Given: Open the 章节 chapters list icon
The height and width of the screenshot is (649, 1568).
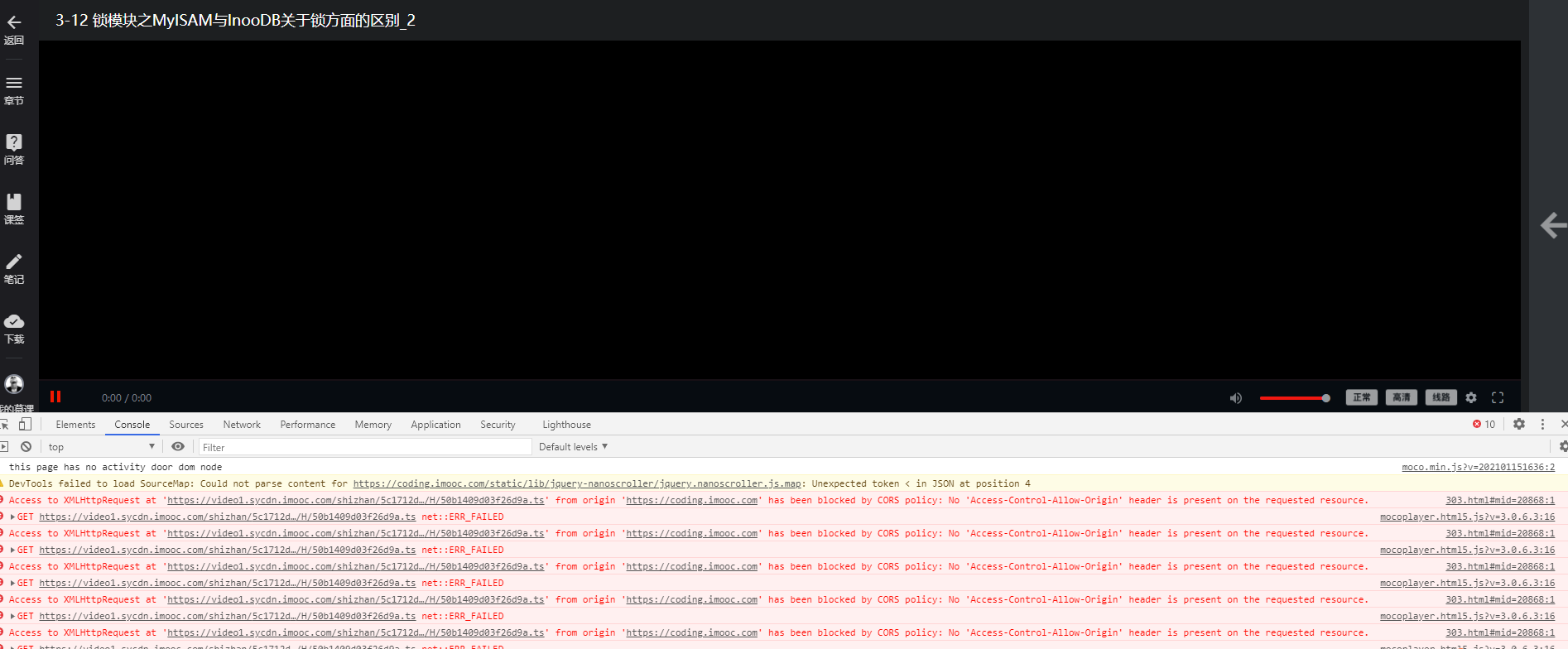Looking at the screenshot, I should tap(14, 83).
